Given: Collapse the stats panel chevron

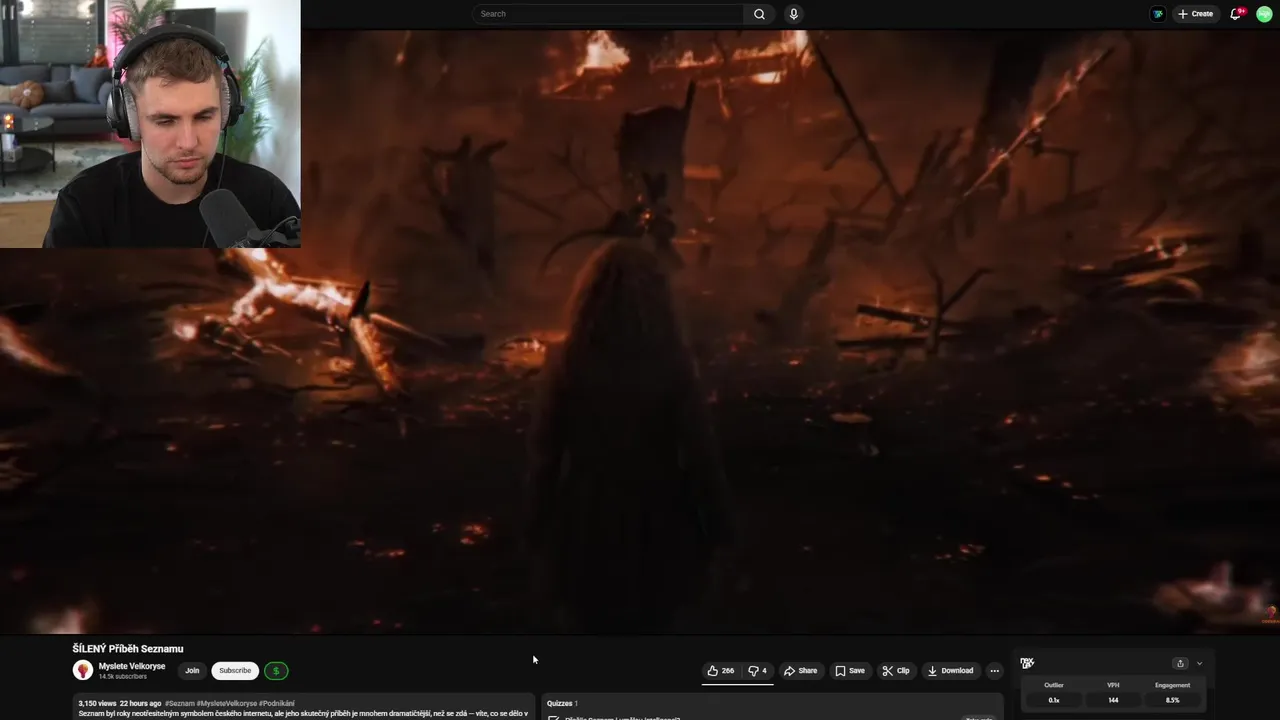Looking at the screenshot, I should [1199, 663].
